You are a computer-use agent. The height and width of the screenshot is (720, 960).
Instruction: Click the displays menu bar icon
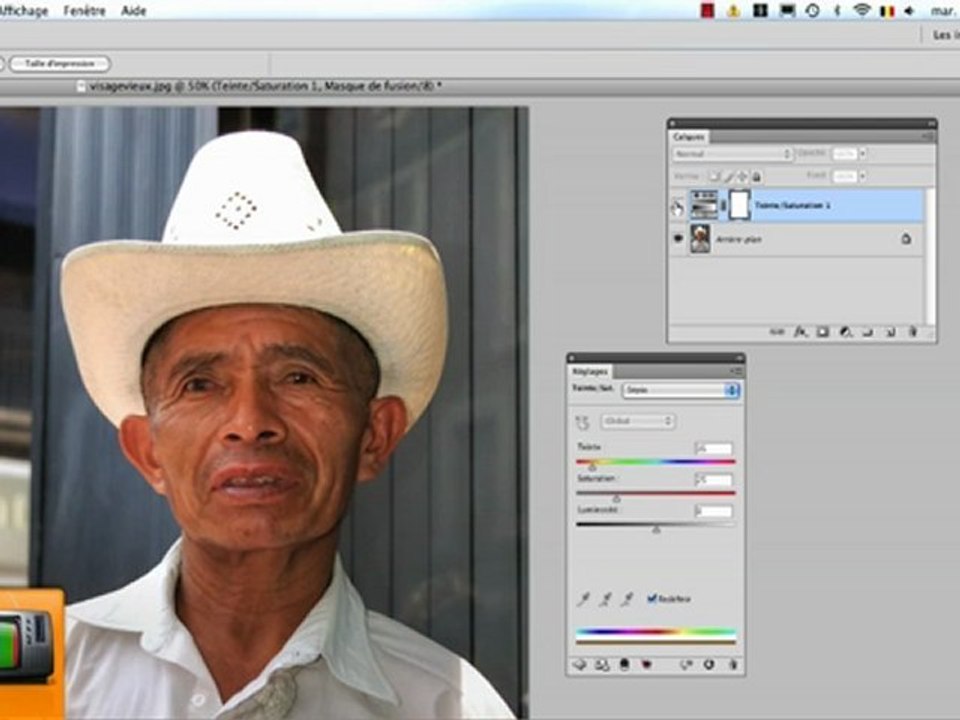[787, 10]
